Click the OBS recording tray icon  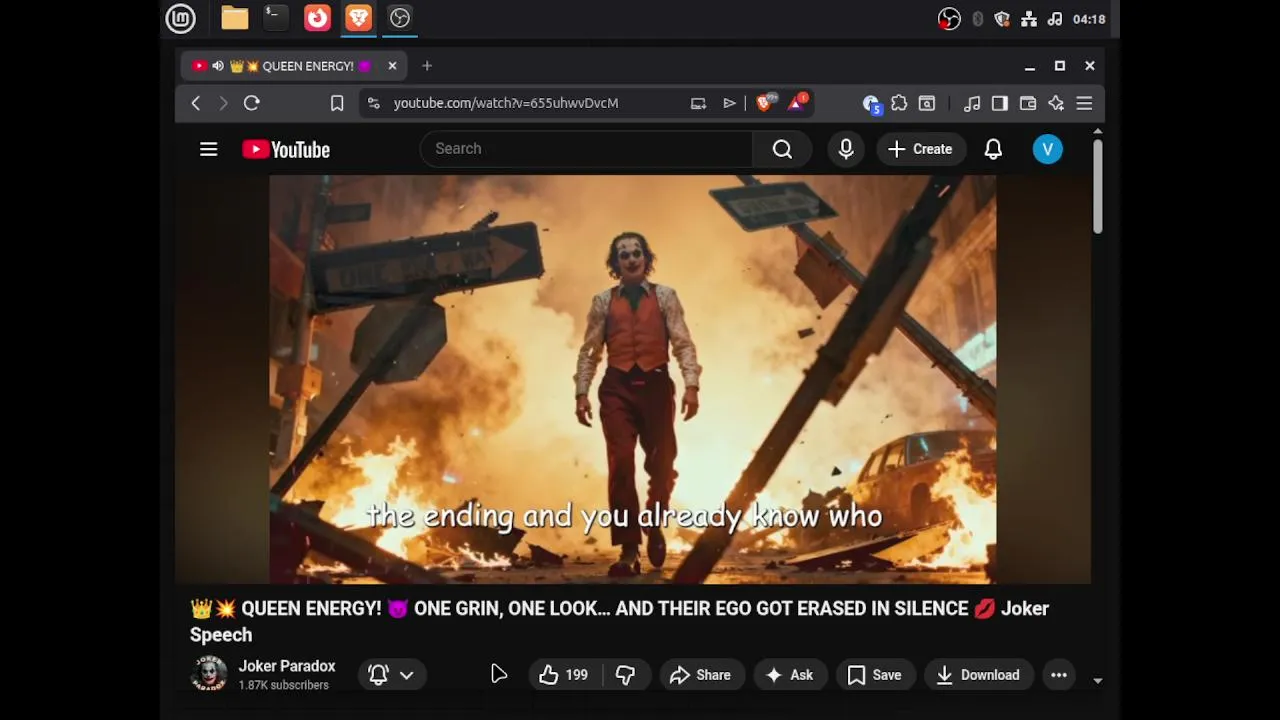949,19
